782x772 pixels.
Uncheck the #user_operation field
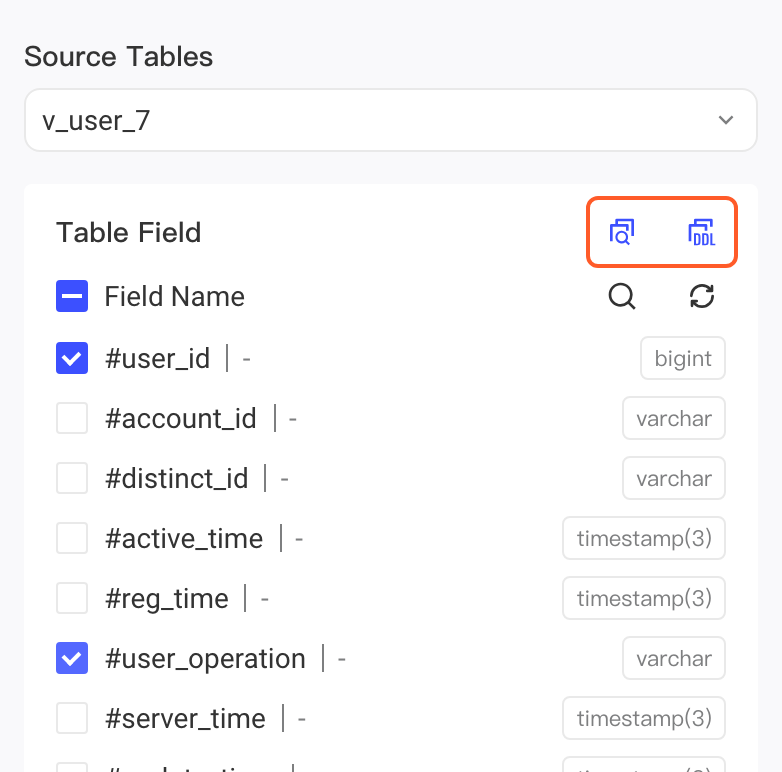click(x=72, y=658)
